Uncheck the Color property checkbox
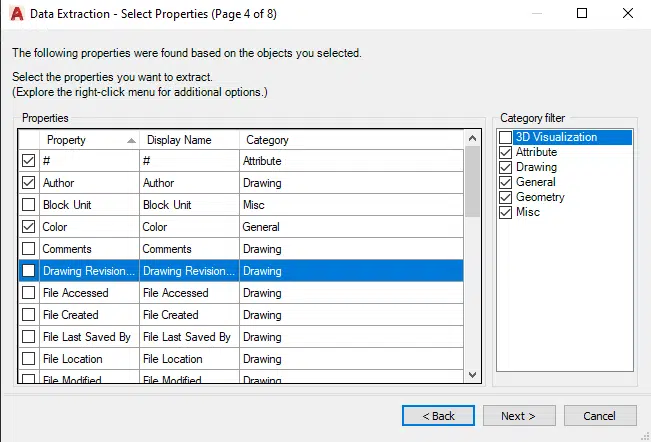The height and width of the screenshot is (442, 651). pos(28,227)
